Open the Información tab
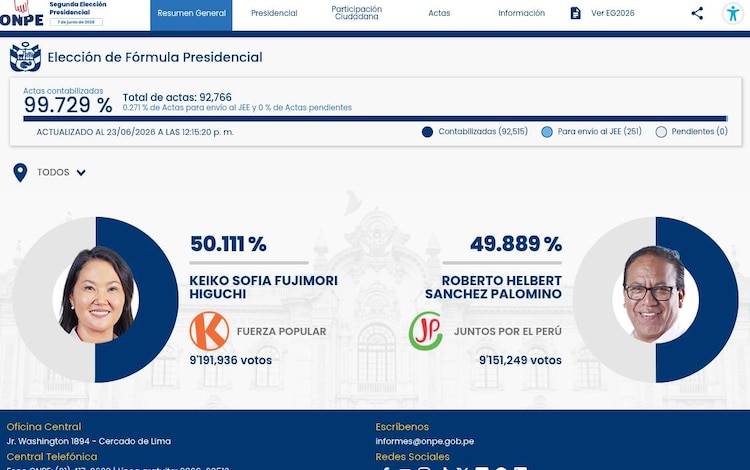 click(521, 13)
